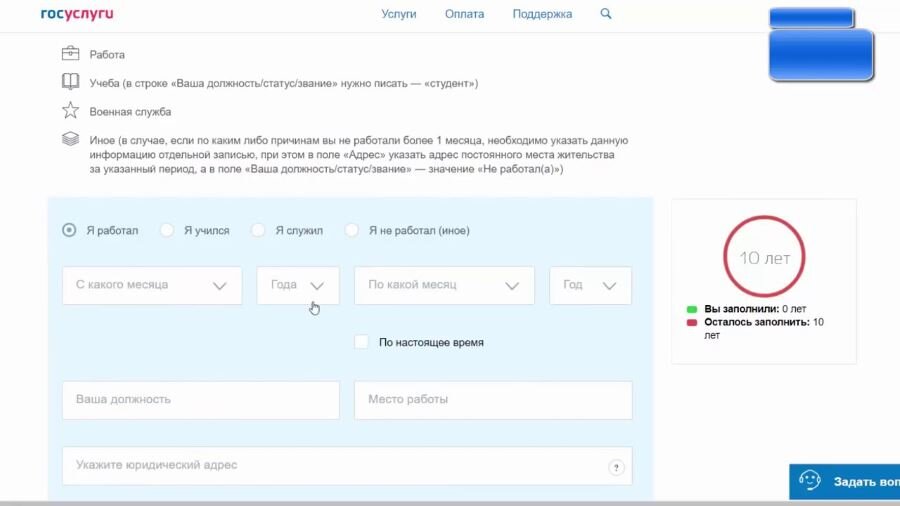Select the Я учился radio button
The image size is (900, 506).
166,230
